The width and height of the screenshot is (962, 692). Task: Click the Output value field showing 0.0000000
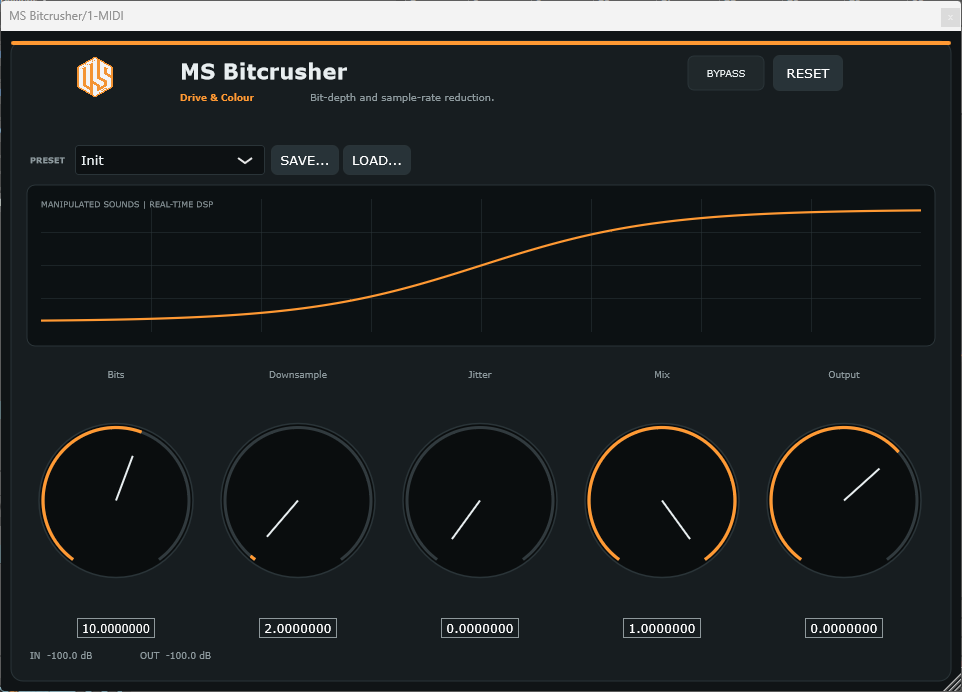click(844, 628)
